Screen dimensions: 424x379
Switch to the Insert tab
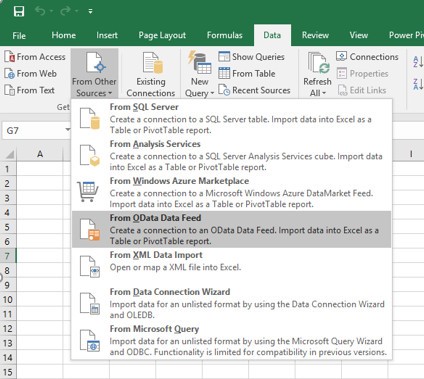(x=107, y=35)
